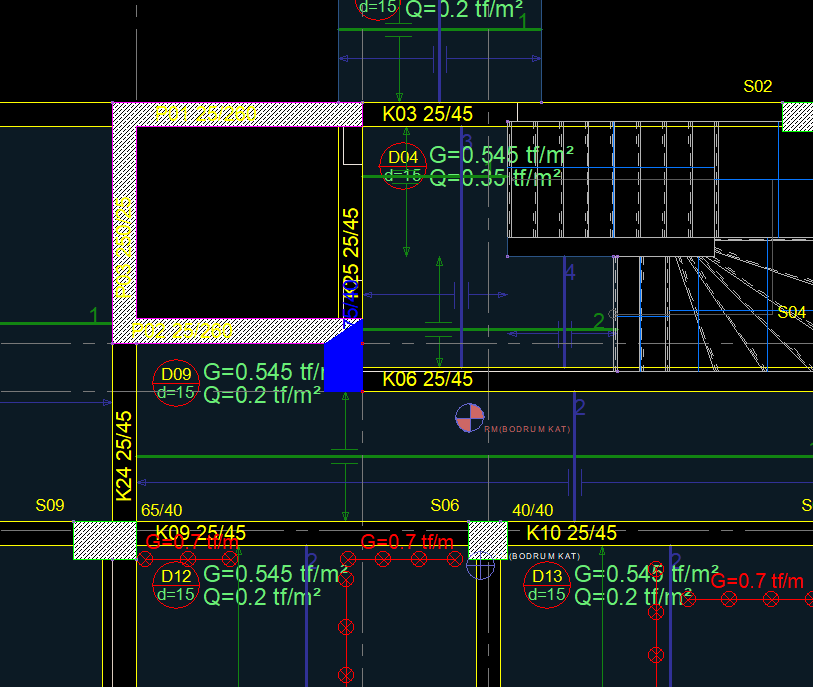
Task: Select the solid blue filled polygon
Action: click(342, 362)
